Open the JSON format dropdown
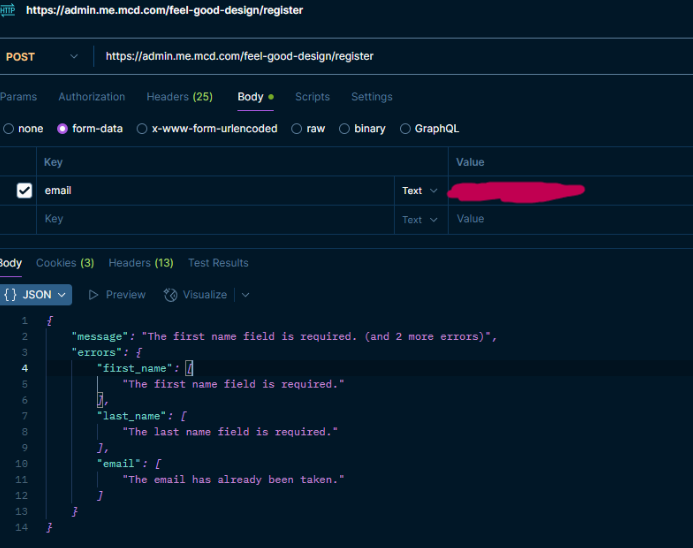 (35, 295)
